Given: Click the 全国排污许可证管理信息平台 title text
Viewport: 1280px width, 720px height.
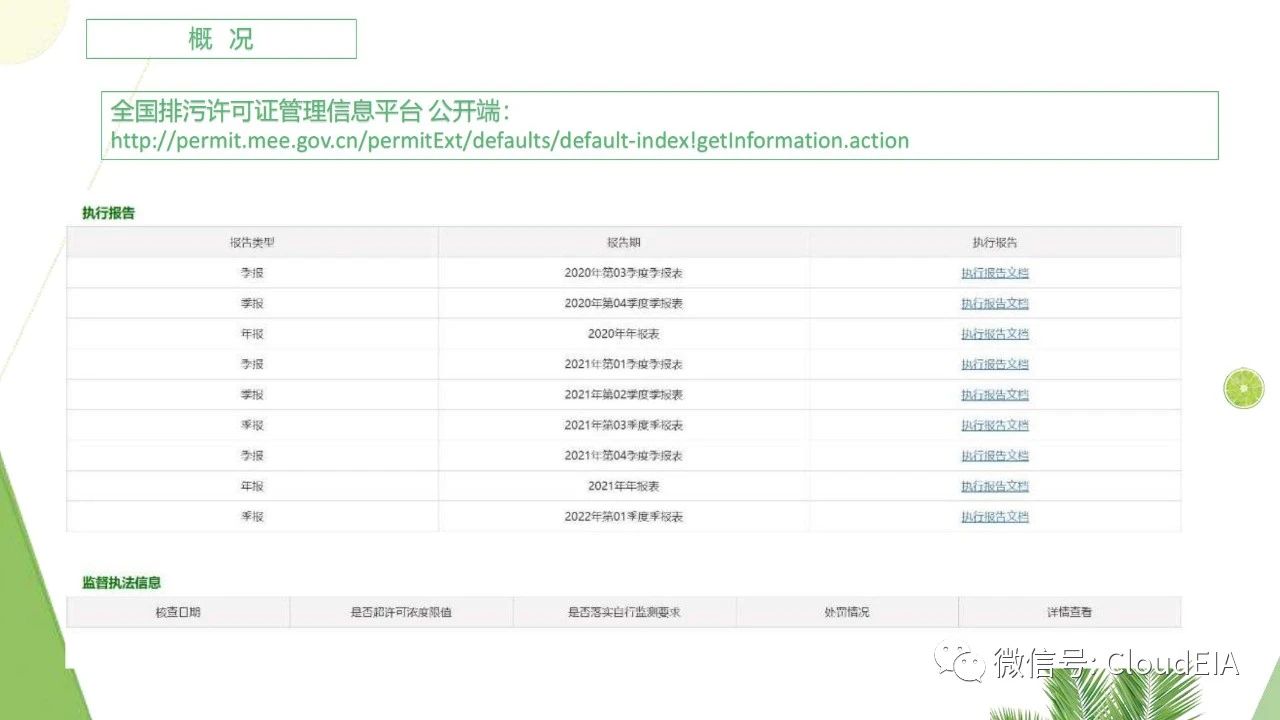Looking at the screenshot, I should tap(266, 109).
